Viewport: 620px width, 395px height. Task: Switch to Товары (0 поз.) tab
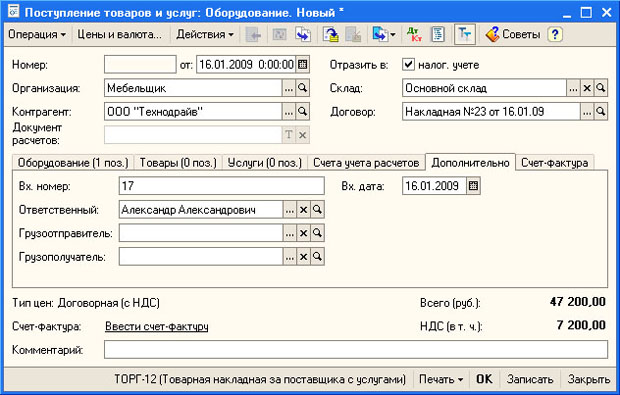point(178,163)
